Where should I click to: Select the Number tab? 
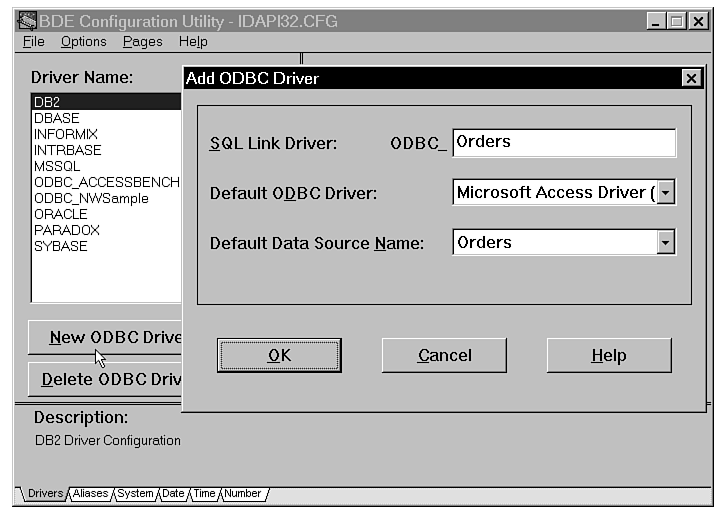pos(242,494)
